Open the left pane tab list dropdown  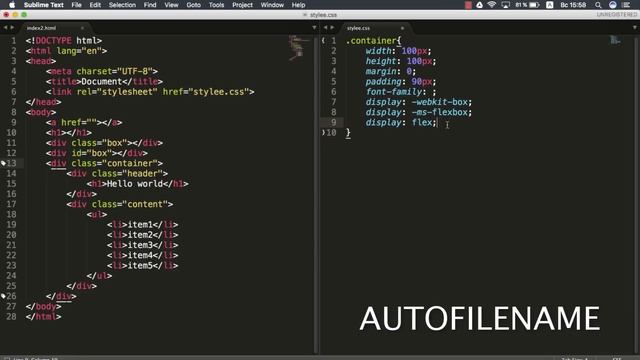(314, 27)
